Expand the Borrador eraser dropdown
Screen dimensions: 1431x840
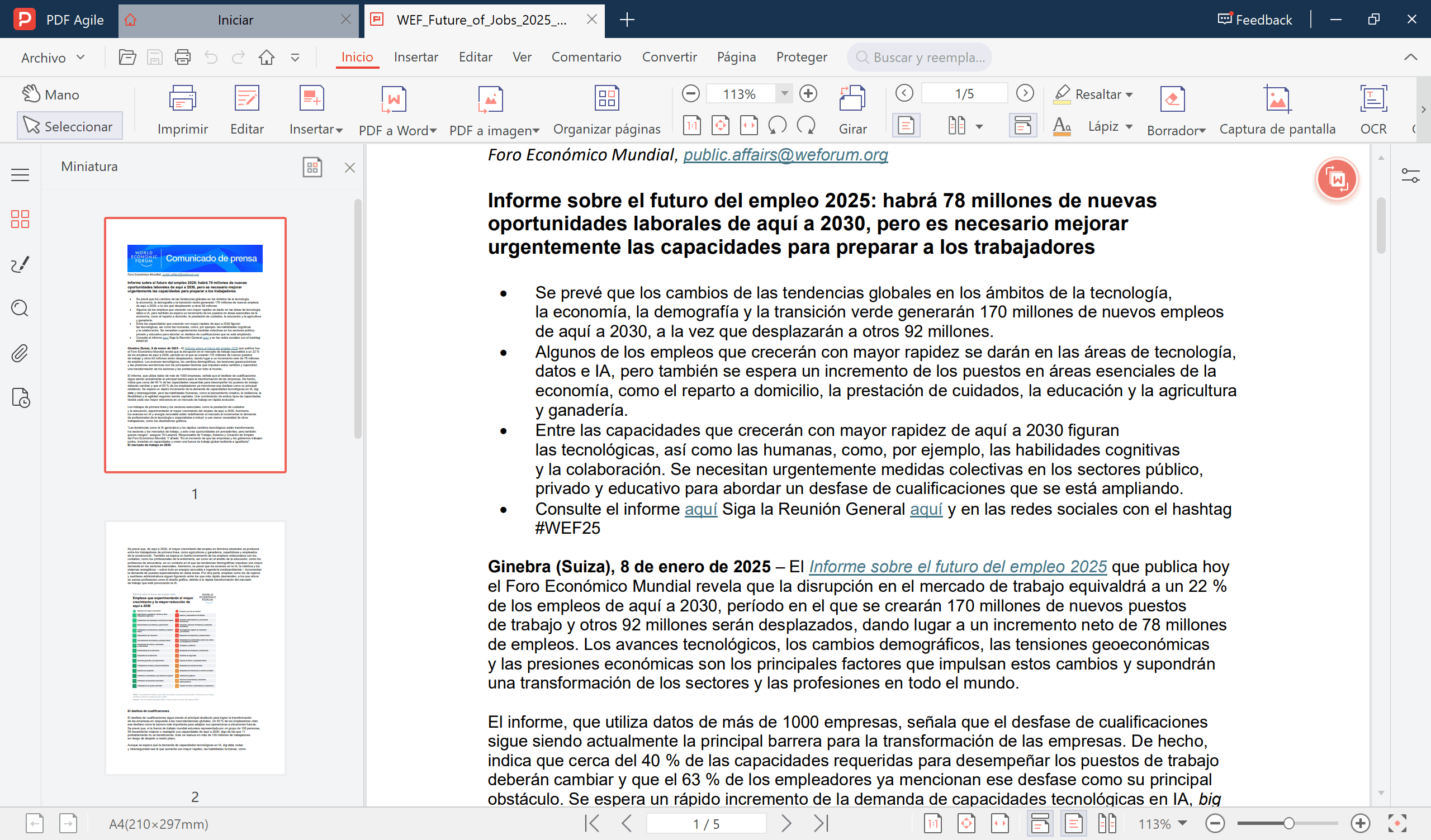[x=1202, y=131]
